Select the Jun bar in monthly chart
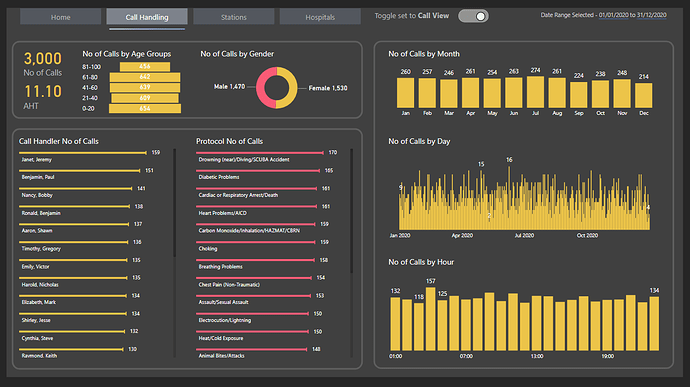690x387 pixels. [514, 93]
